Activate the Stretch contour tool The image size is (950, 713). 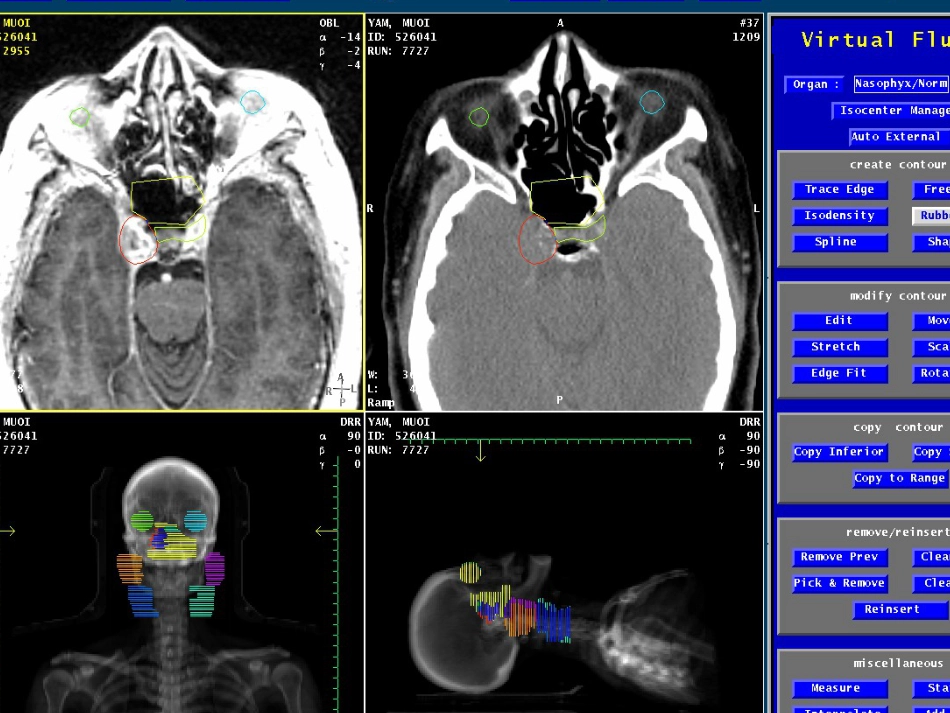[x=840, y=347]
